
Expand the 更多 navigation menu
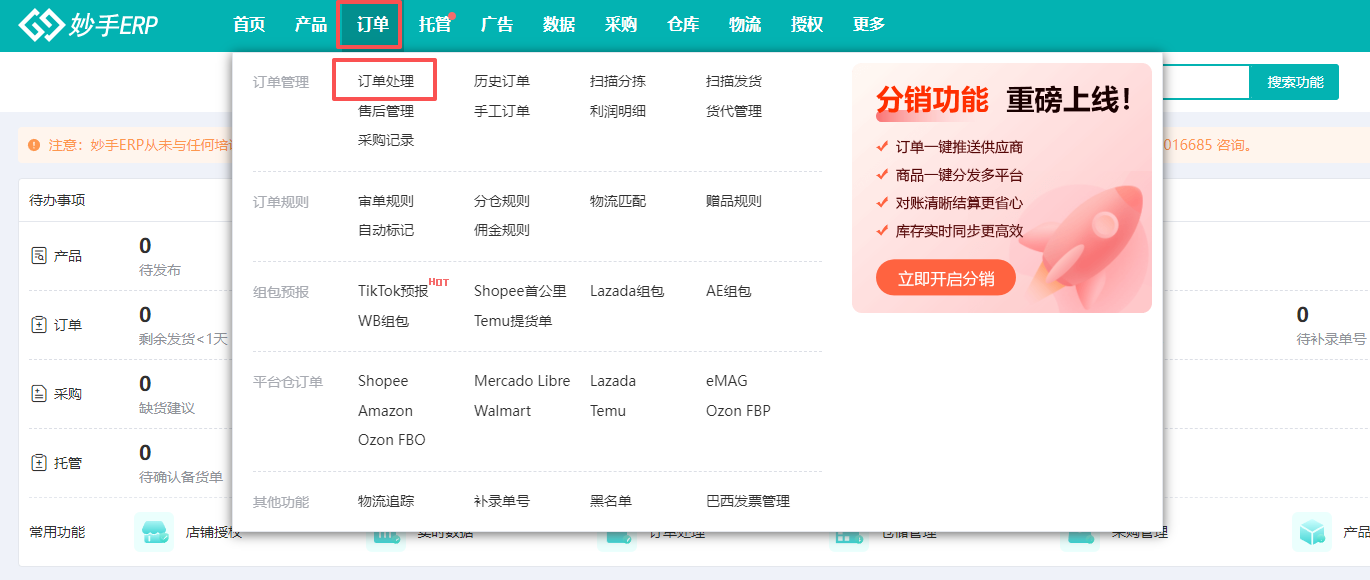pos(868,25)
